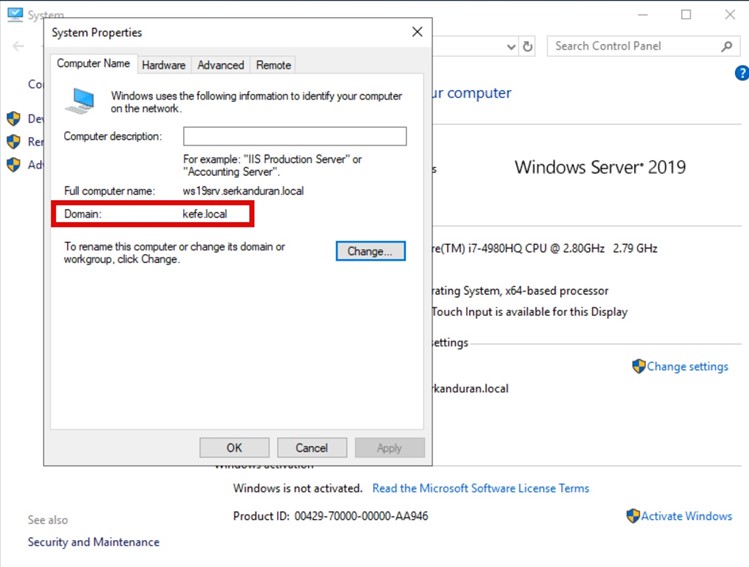Close the System Properties dialog
749x567 pixels.
click(x=417, y=32)
